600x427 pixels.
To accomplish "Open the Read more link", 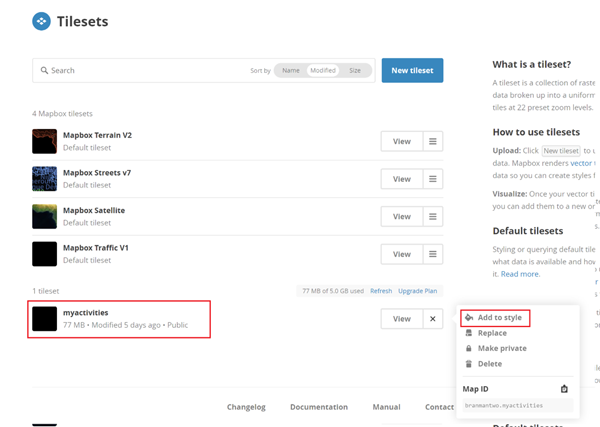I will [x=520, y=274].
